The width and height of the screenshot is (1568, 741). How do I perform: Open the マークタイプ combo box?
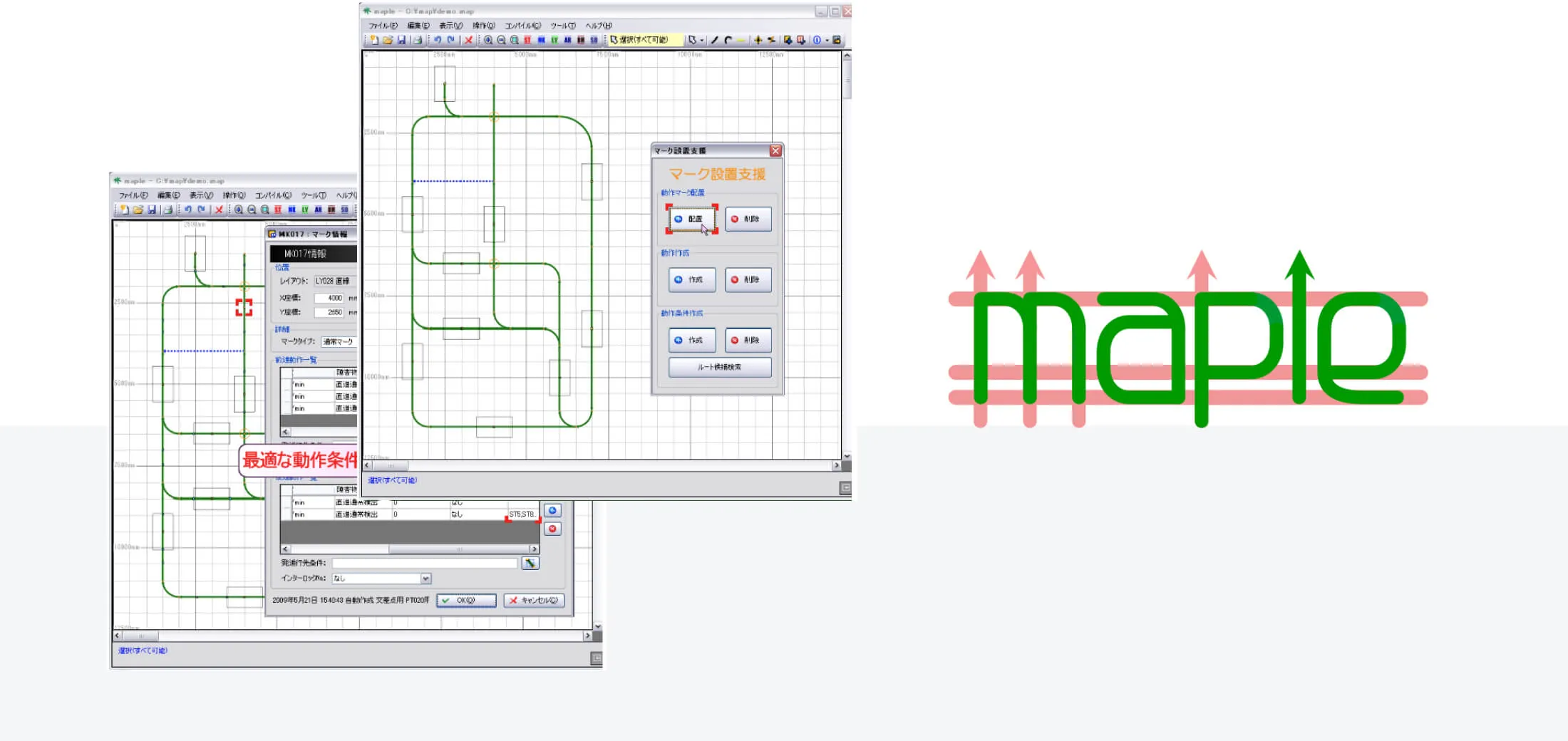point(339,341)
